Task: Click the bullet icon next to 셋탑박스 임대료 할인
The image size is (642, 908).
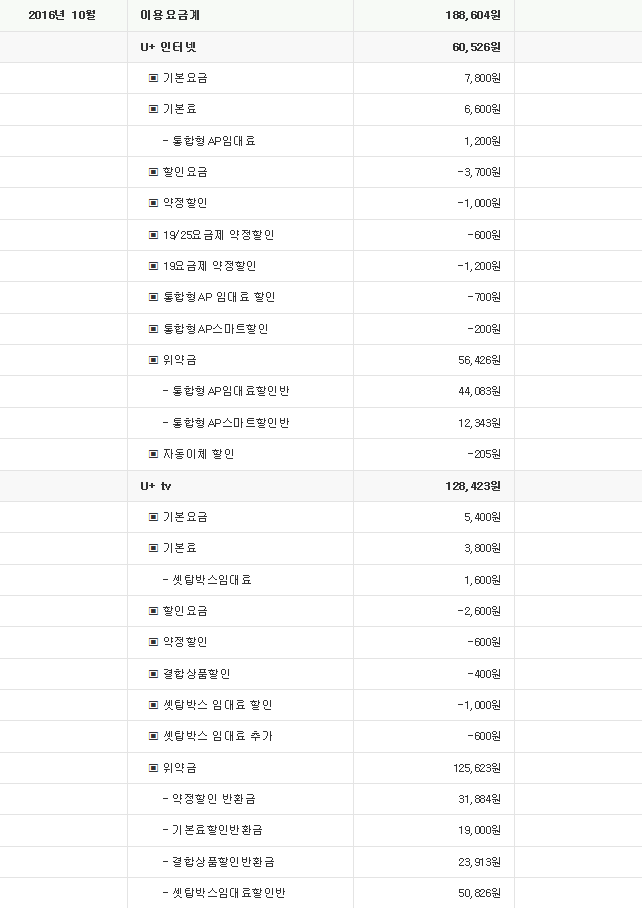Action: [153, 705]
